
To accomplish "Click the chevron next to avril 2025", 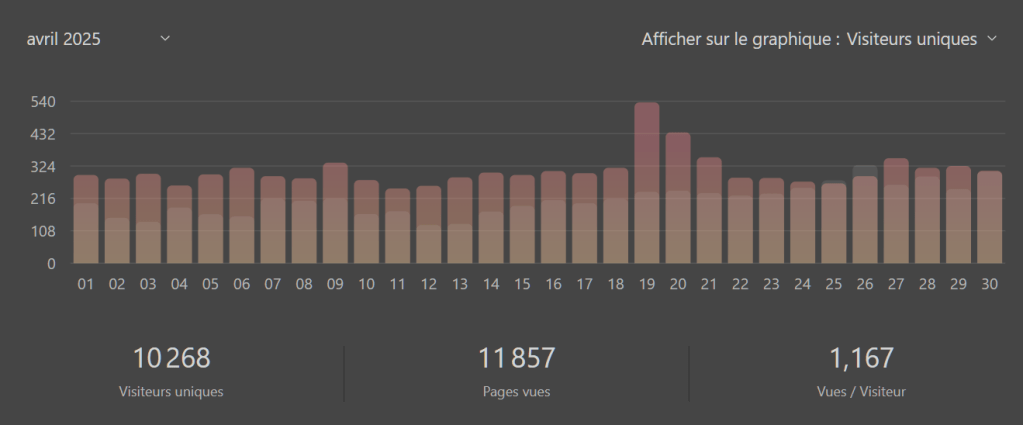I will (165, 39).
